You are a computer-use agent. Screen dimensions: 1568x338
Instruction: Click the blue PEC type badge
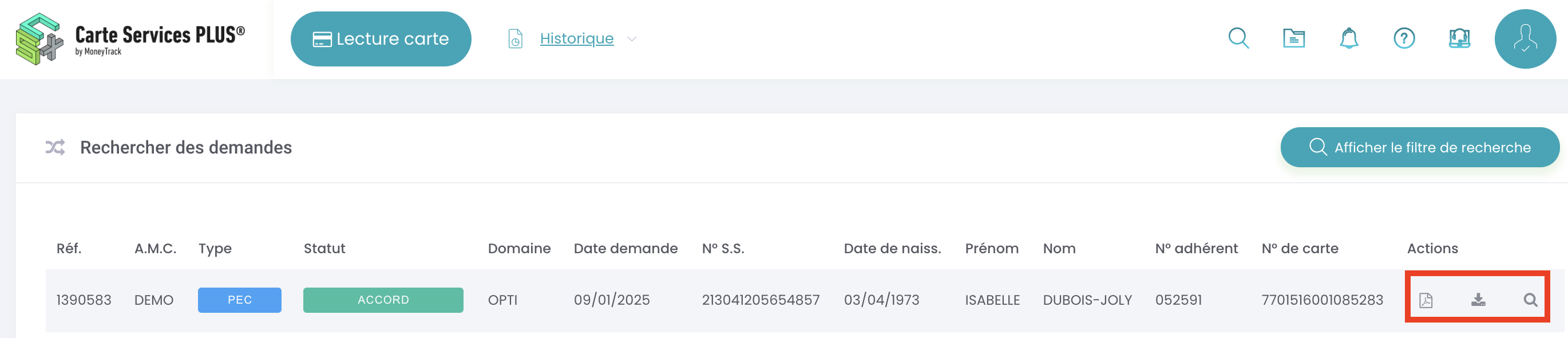point(239,300)
